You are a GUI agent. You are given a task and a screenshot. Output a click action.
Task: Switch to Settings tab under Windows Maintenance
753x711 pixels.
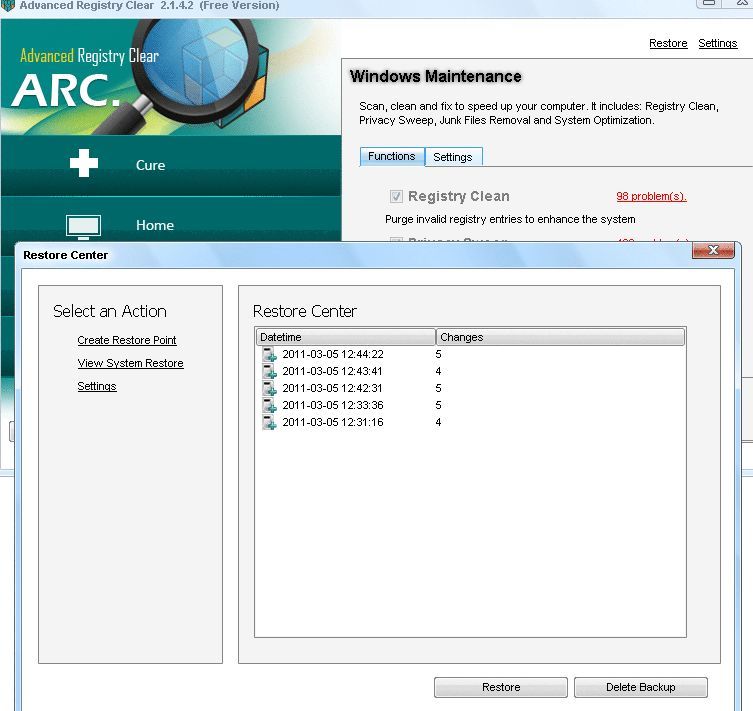[x=453, y=157]
